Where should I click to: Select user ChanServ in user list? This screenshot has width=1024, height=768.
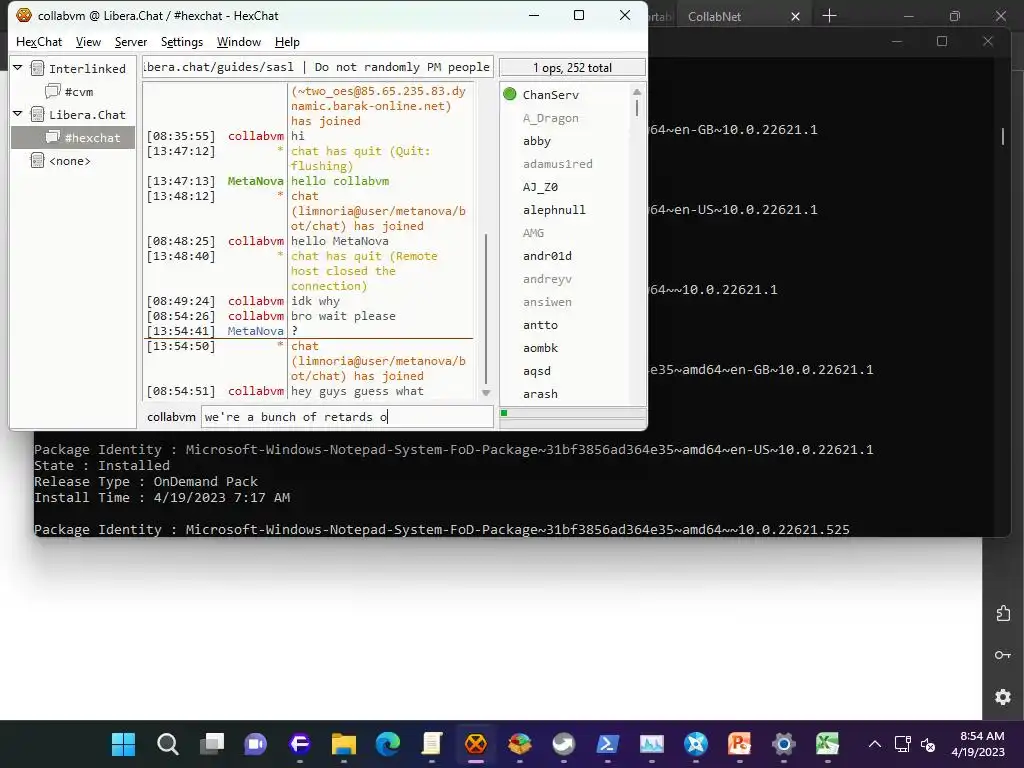click(x=551, y=95)
